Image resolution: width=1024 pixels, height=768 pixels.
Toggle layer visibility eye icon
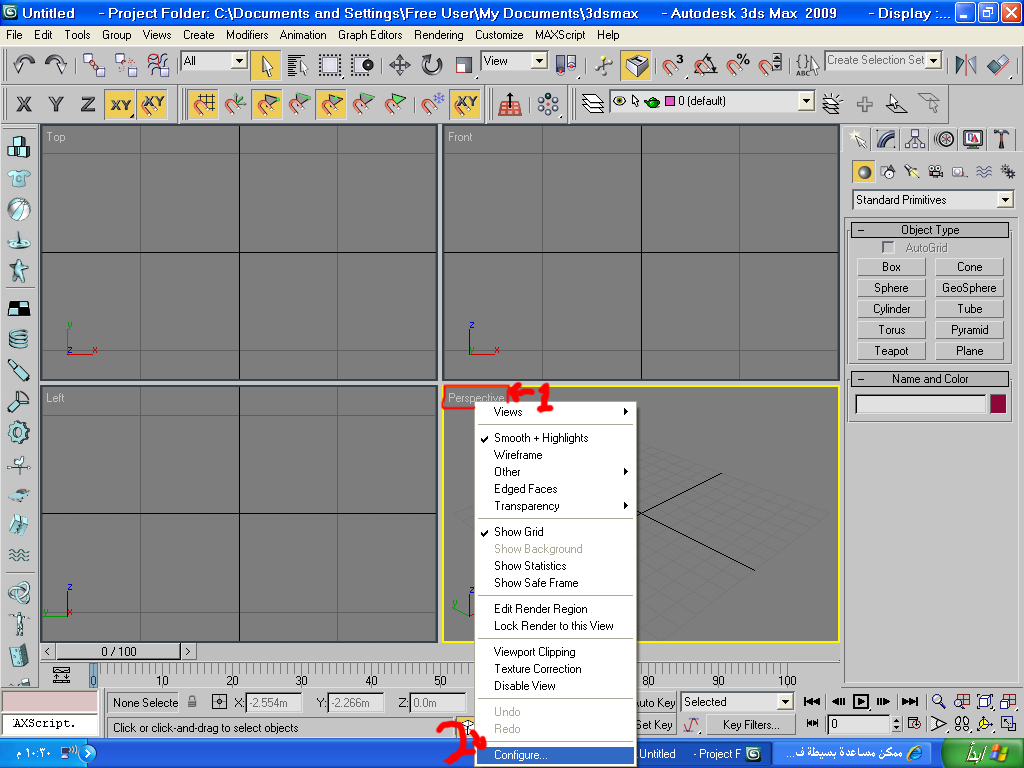tap(619, 101)
